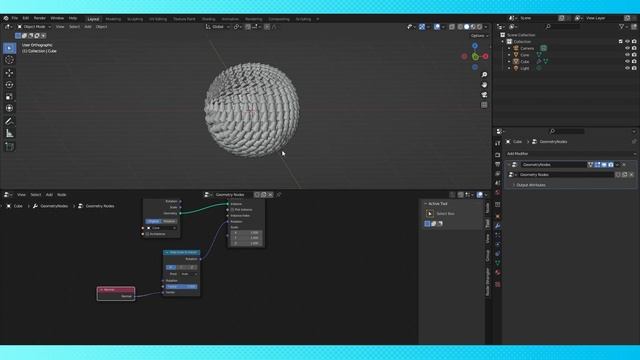
Task: Toggle viewport gizmo visibility button
Action: click(422, 27)
